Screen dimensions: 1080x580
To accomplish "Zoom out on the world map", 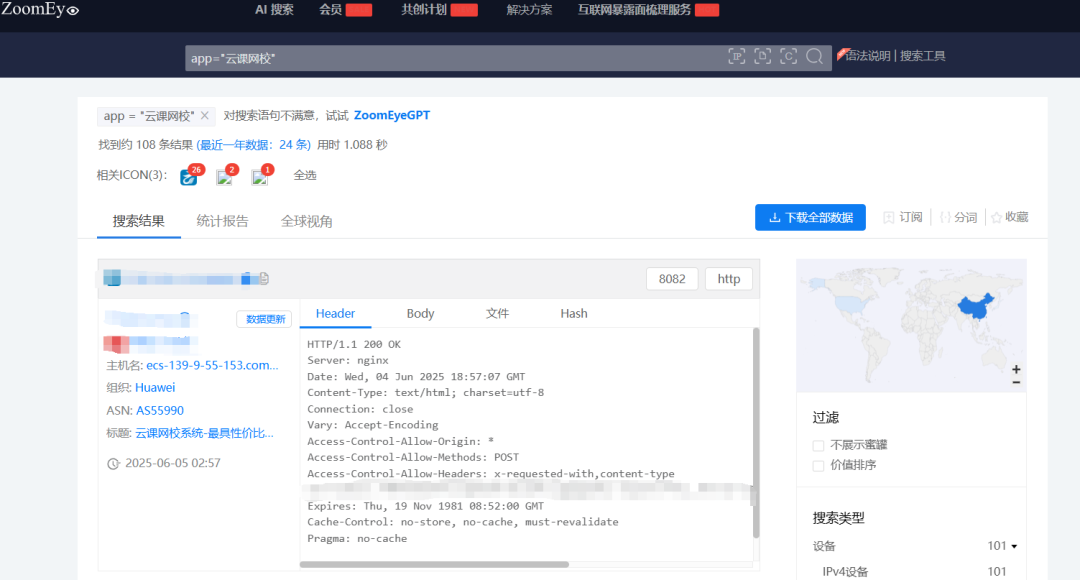I will pyautogui.click(x=1016, y=382).
